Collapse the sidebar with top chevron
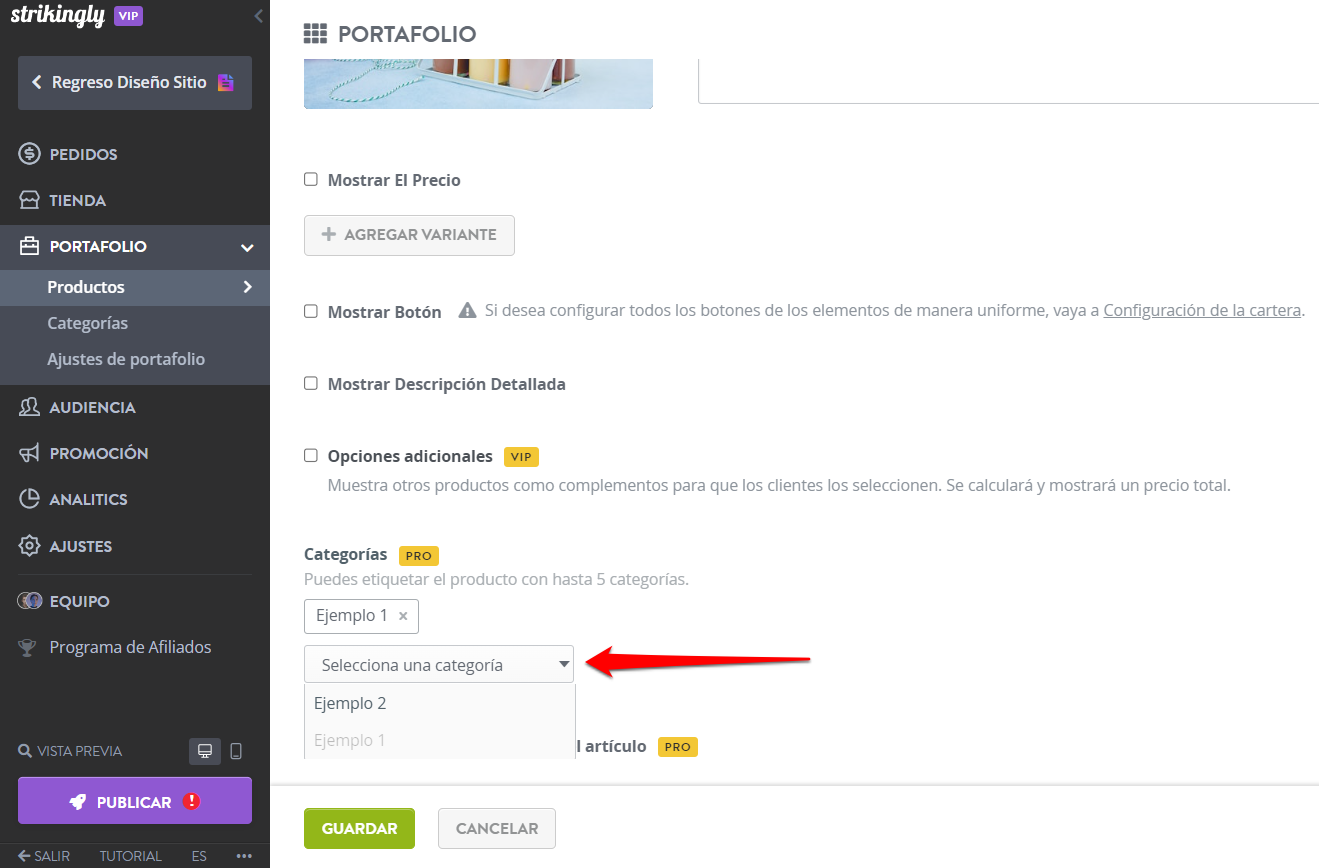 pos(259,16)
